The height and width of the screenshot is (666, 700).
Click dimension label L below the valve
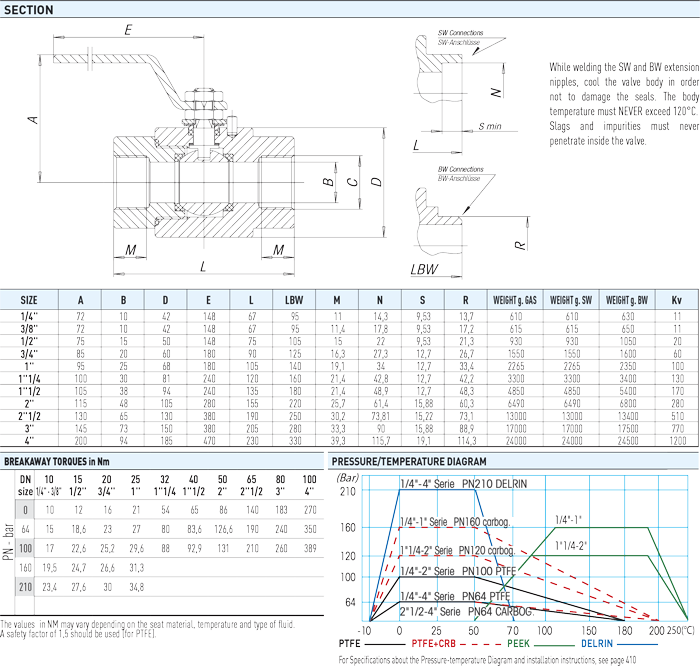(x=201, y=266)
